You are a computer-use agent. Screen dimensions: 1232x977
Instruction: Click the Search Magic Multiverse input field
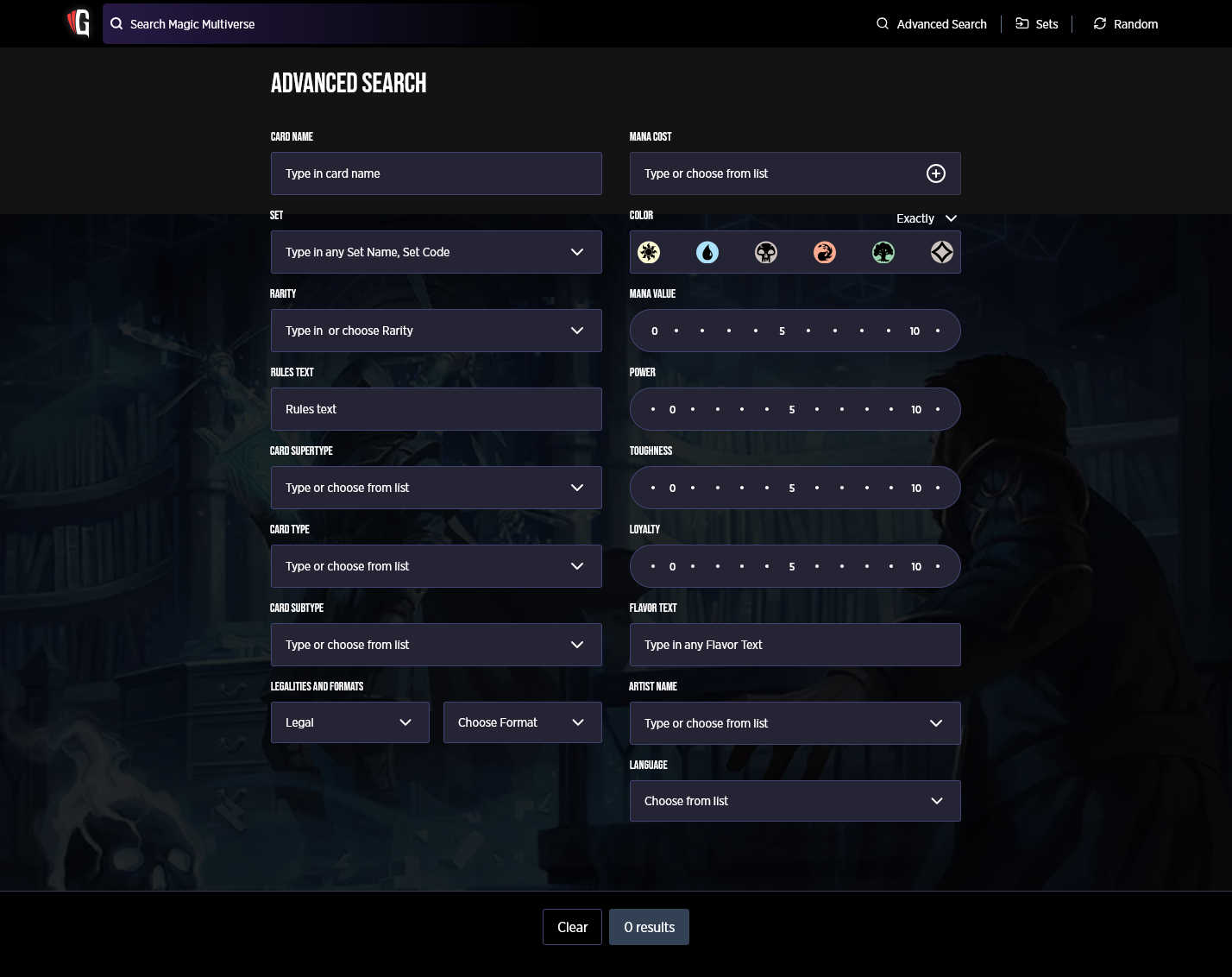345,23
